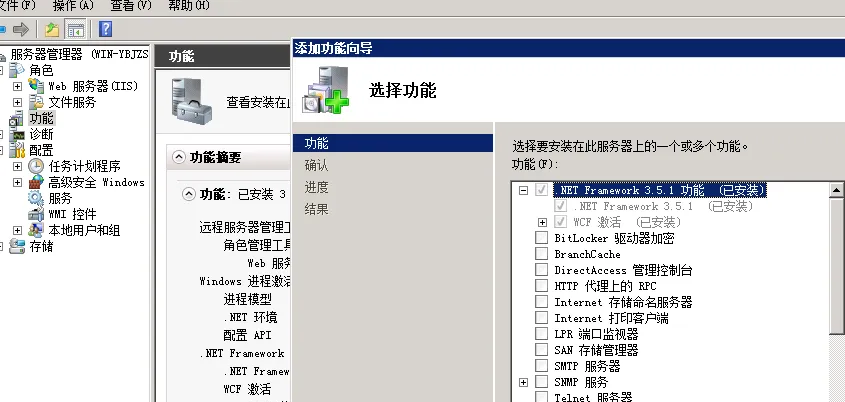Enable LPR 端口监视器 checkbox
This screenshot has height=402, width=845.
(541, 334)
